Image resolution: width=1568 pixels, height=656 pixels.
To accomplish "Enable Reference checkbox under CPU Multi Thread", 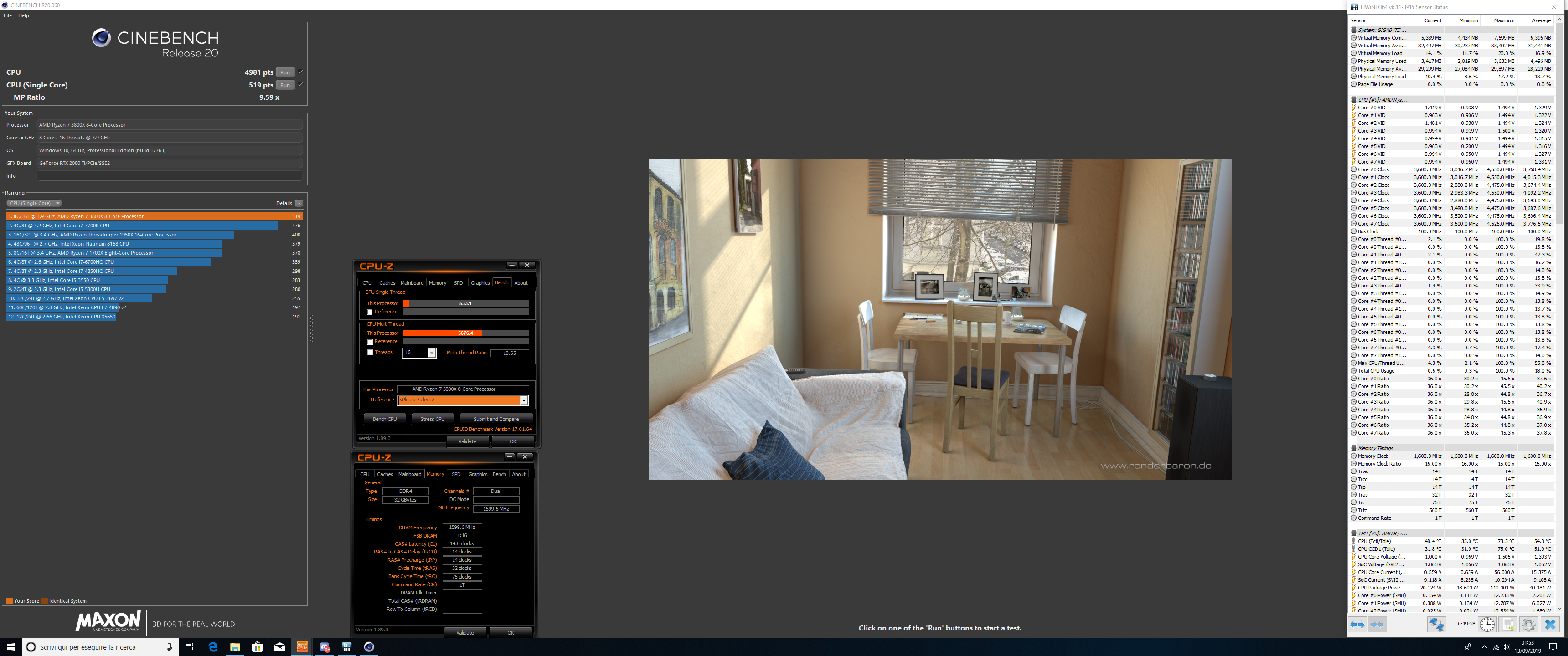I will (370, 342).
